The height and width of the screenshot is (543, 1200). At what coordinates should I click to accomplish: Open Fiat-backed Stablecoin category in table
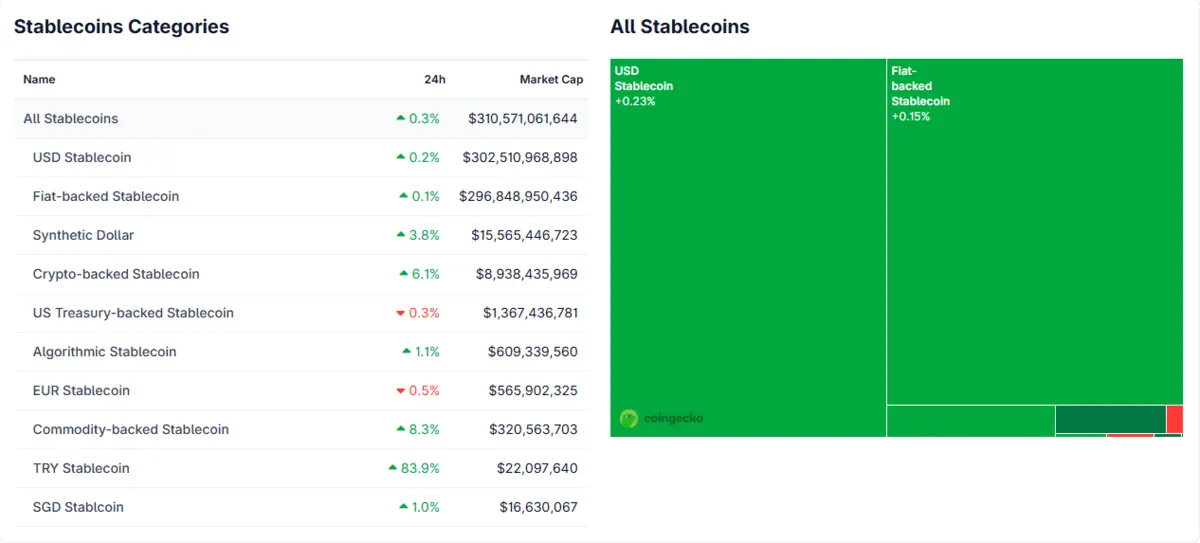click(106, 196)
